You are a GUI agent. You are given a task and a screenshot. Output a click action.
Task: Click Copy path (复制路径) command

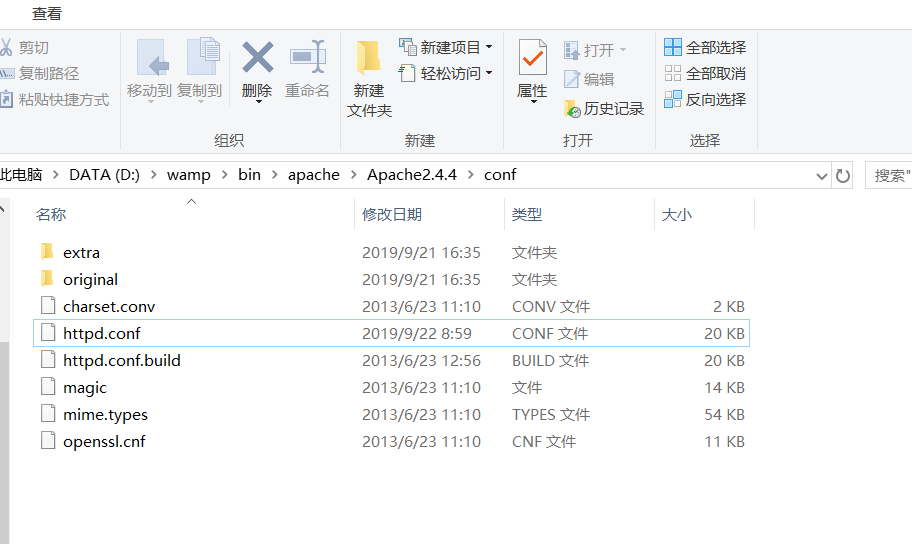pyautogui.click(x=40, y=73)
